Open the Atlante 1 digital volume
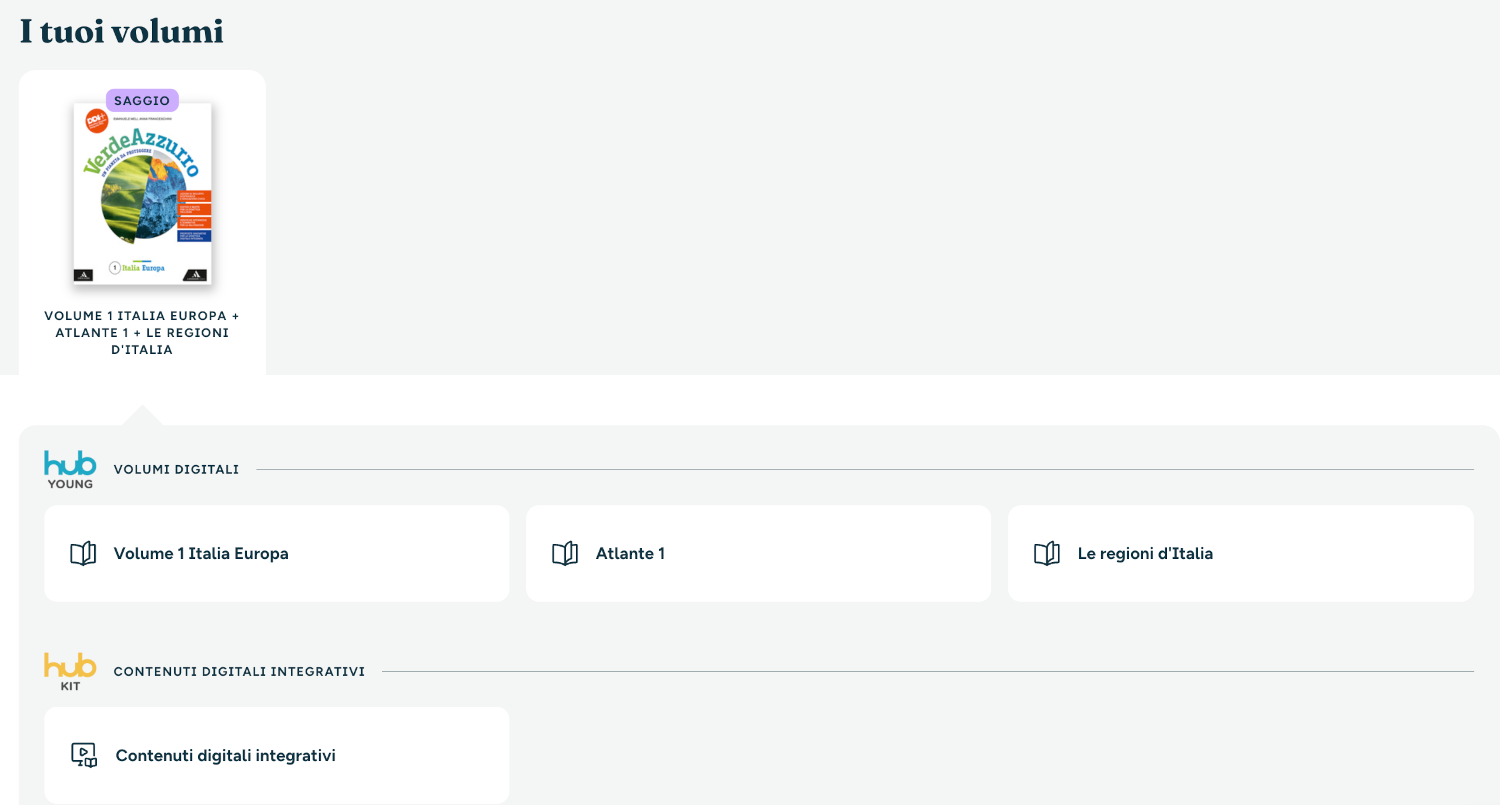The width and height of the screenshot is (1500, 805). pyautogui.click(x=759, y=554)
